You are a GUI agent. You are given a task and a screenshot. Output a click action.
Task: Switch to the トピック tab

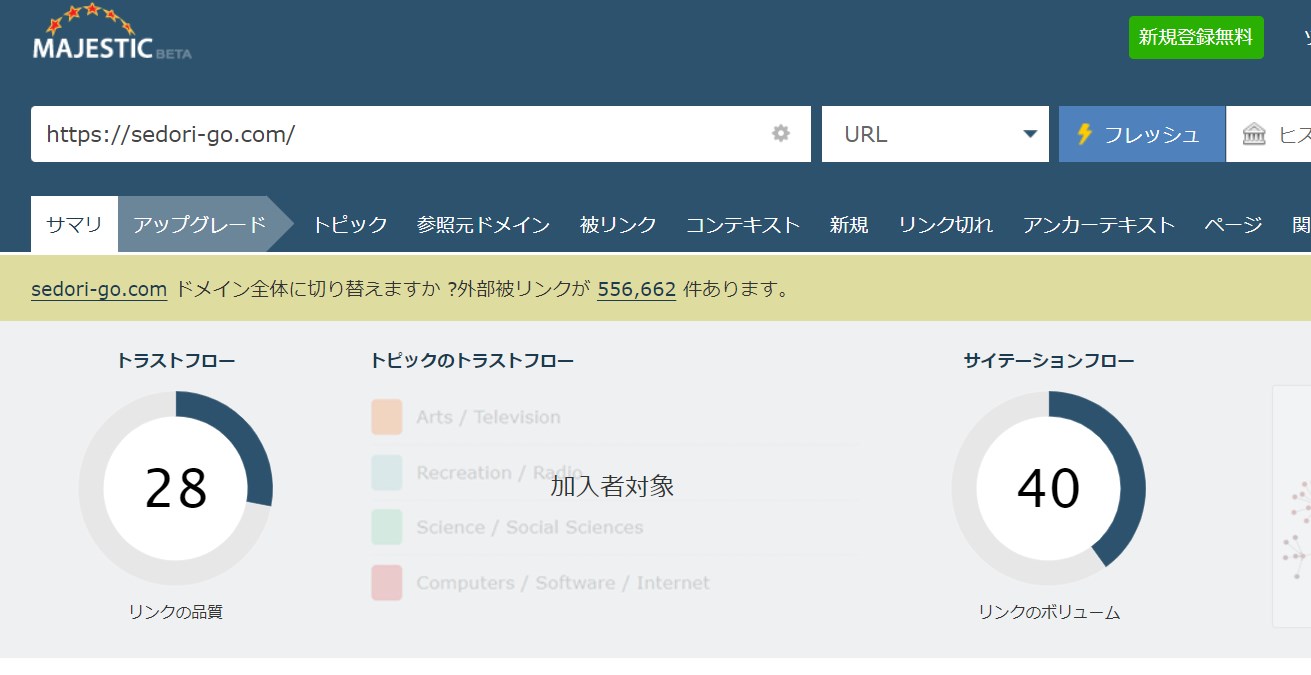pyautogui.click(x=349, y=224)
